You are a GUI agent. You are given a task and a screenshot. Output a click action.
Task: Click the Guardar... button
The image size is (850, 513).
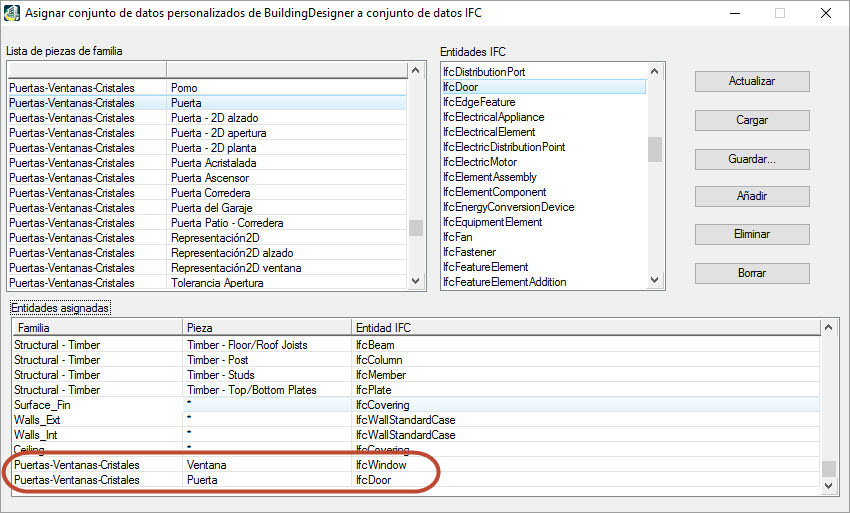752,159
